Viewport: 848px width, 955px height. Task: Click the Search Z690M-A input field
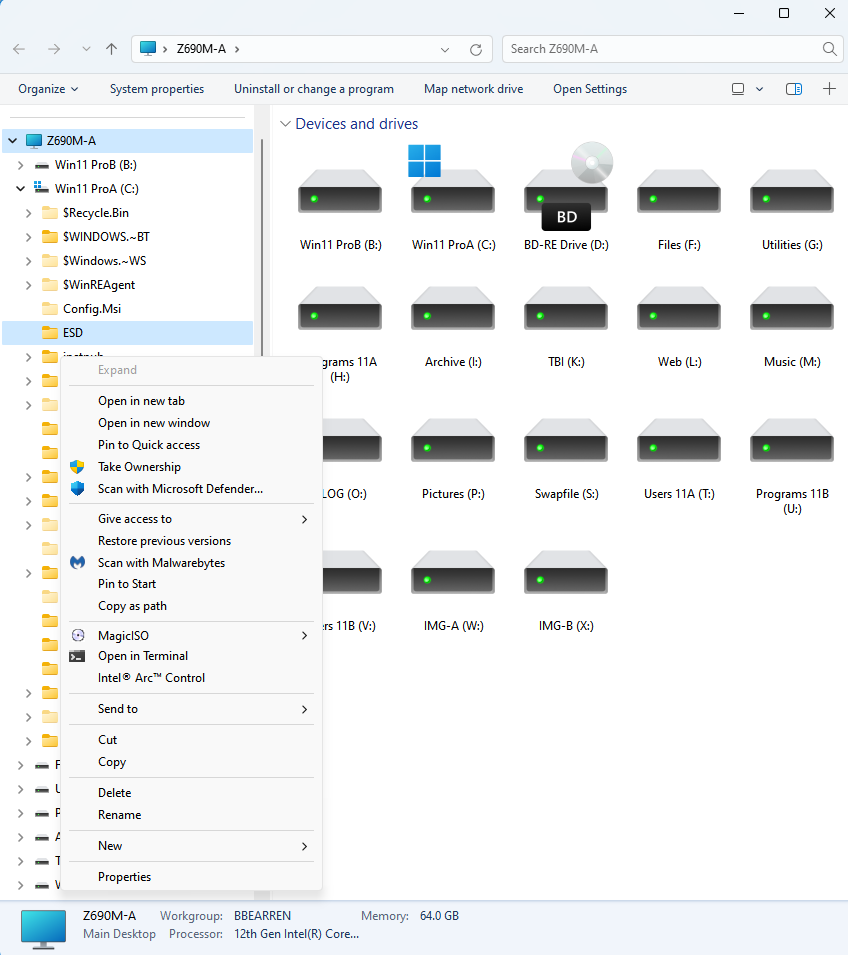pyautogui.click(x=660, y=49)
